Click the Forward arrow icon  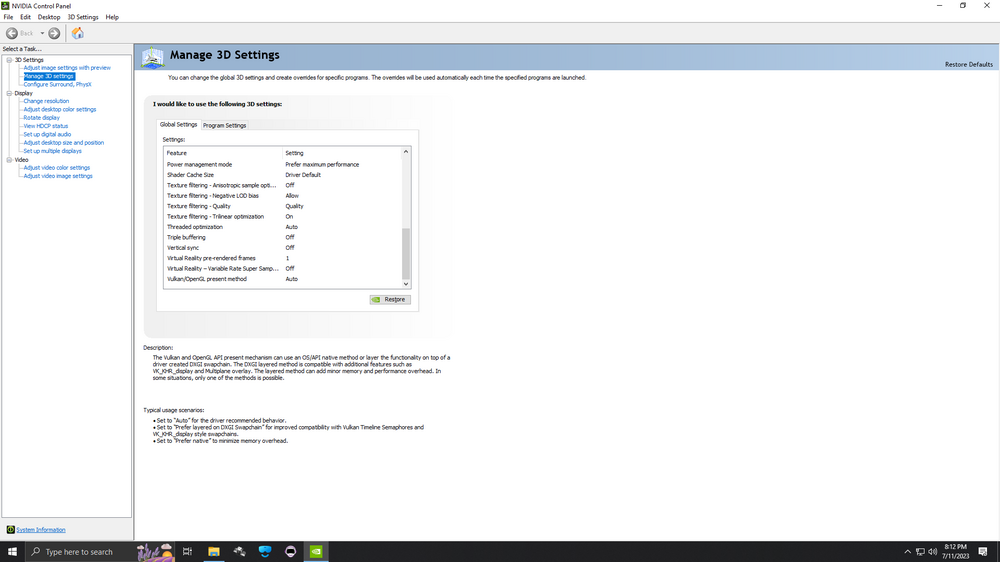tap(54, 33)
